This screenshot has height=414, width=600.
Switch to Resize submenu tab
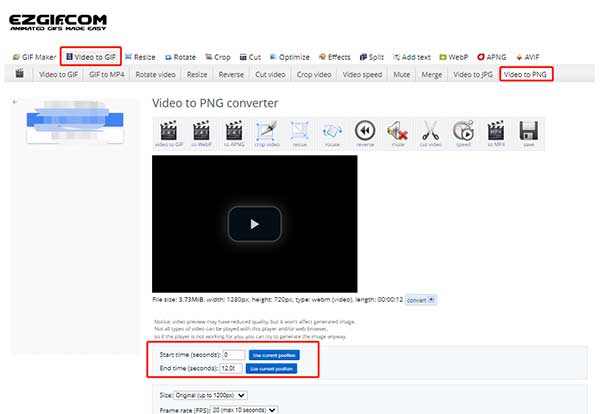pyautogui.click(x=197, y=74)
